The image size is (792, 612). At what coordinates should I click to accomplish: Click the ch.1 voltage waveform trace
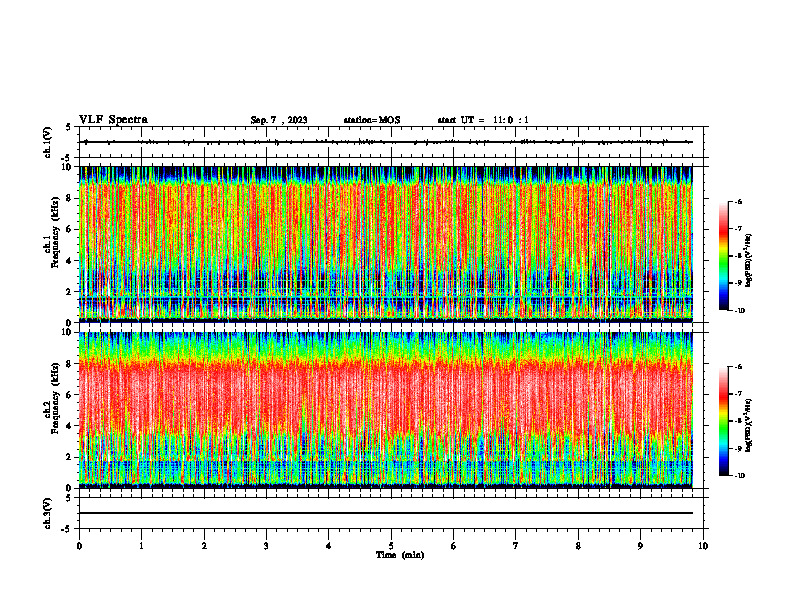(x=386, y=142)
